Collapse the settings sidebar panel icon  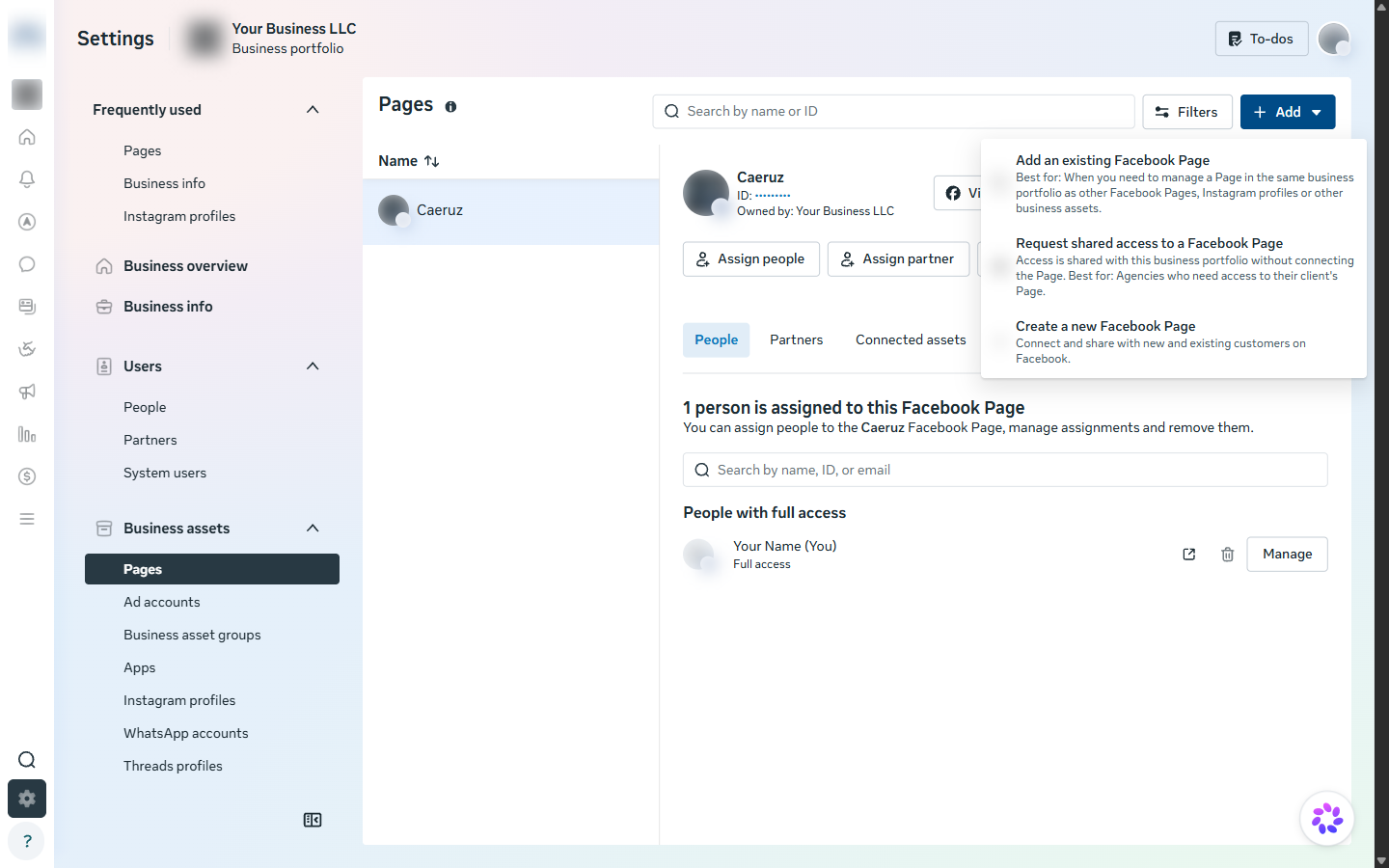[x=313, y=820]
